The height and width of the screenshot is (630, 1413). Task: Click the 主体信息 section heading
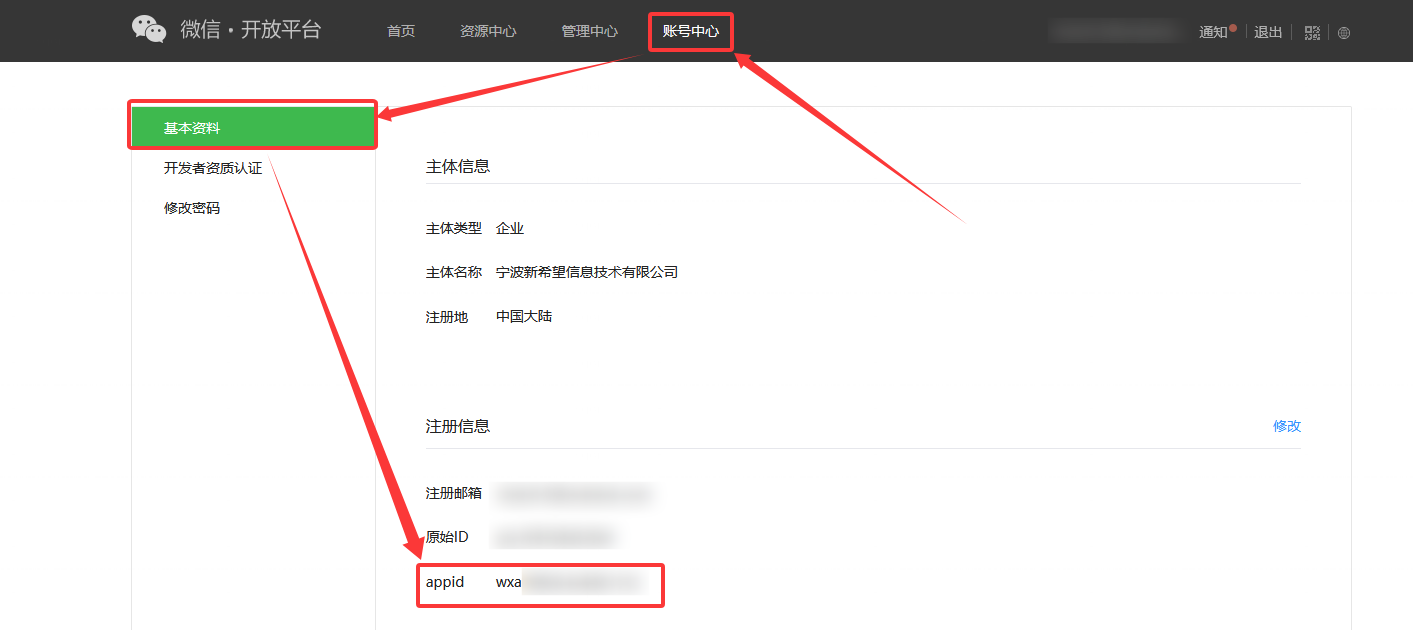[458, 167]
